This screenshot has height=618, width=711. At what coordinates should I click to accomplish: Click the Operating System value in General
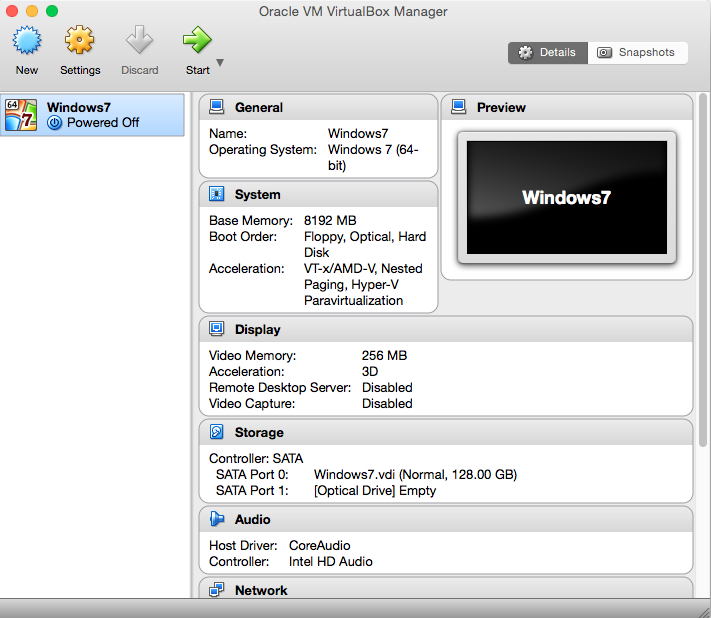(373, 157)
